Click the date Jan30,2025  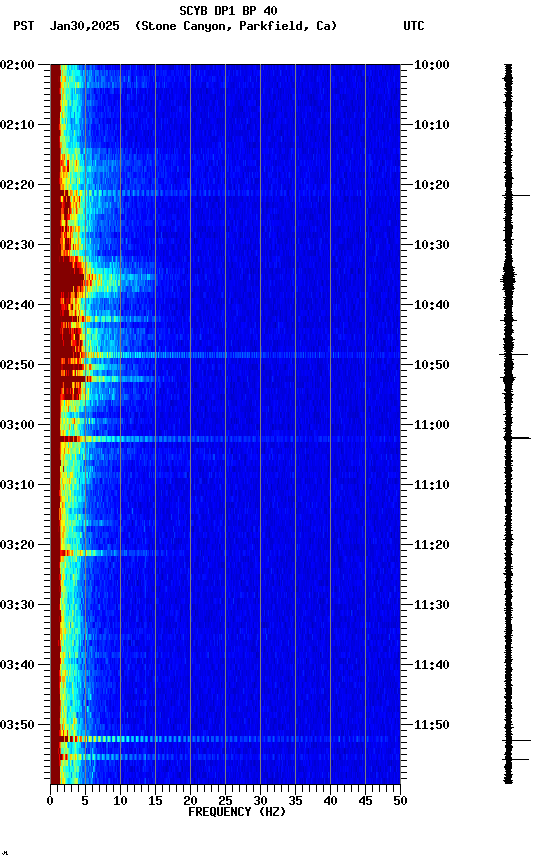pyautogui.click(x=84, y=26)
